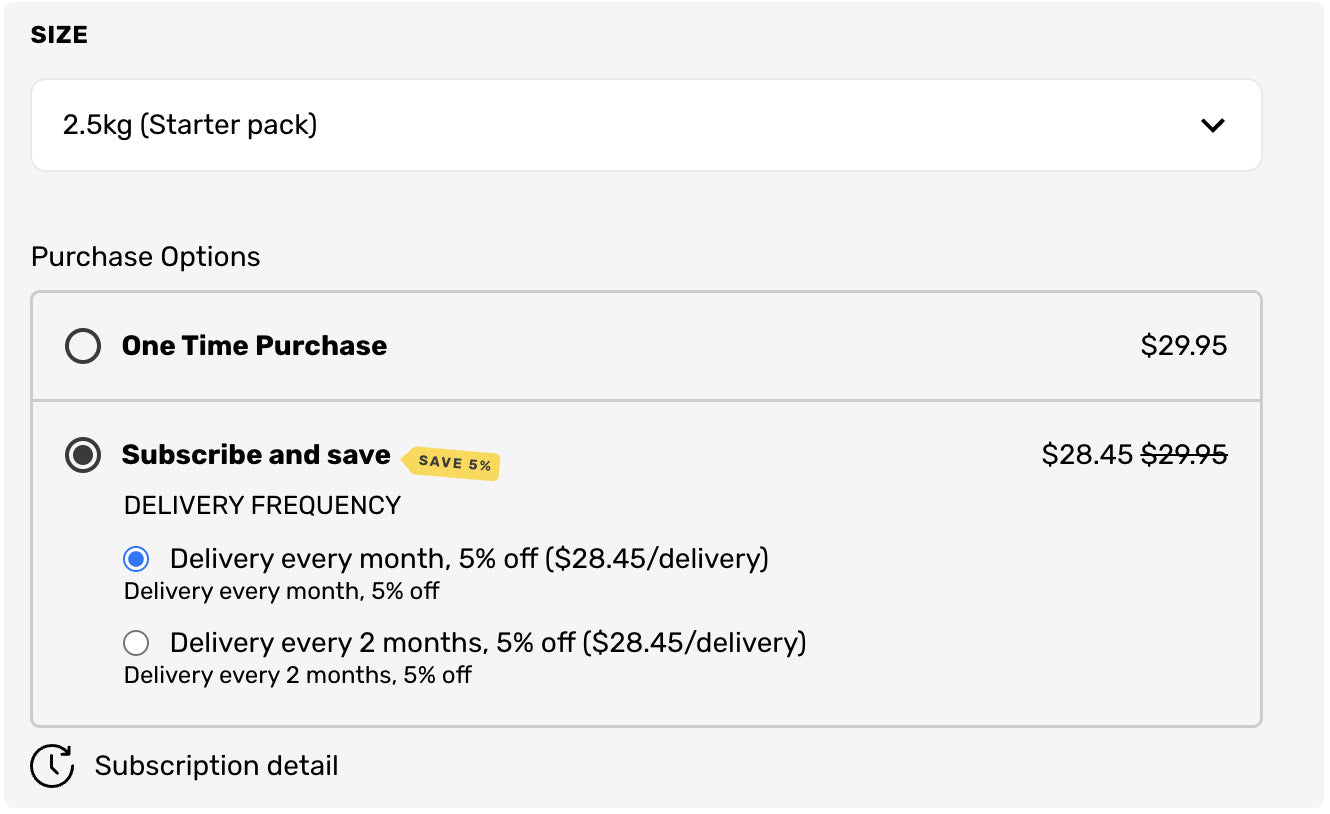Click the struck-through $29.95 original price

1184,455
